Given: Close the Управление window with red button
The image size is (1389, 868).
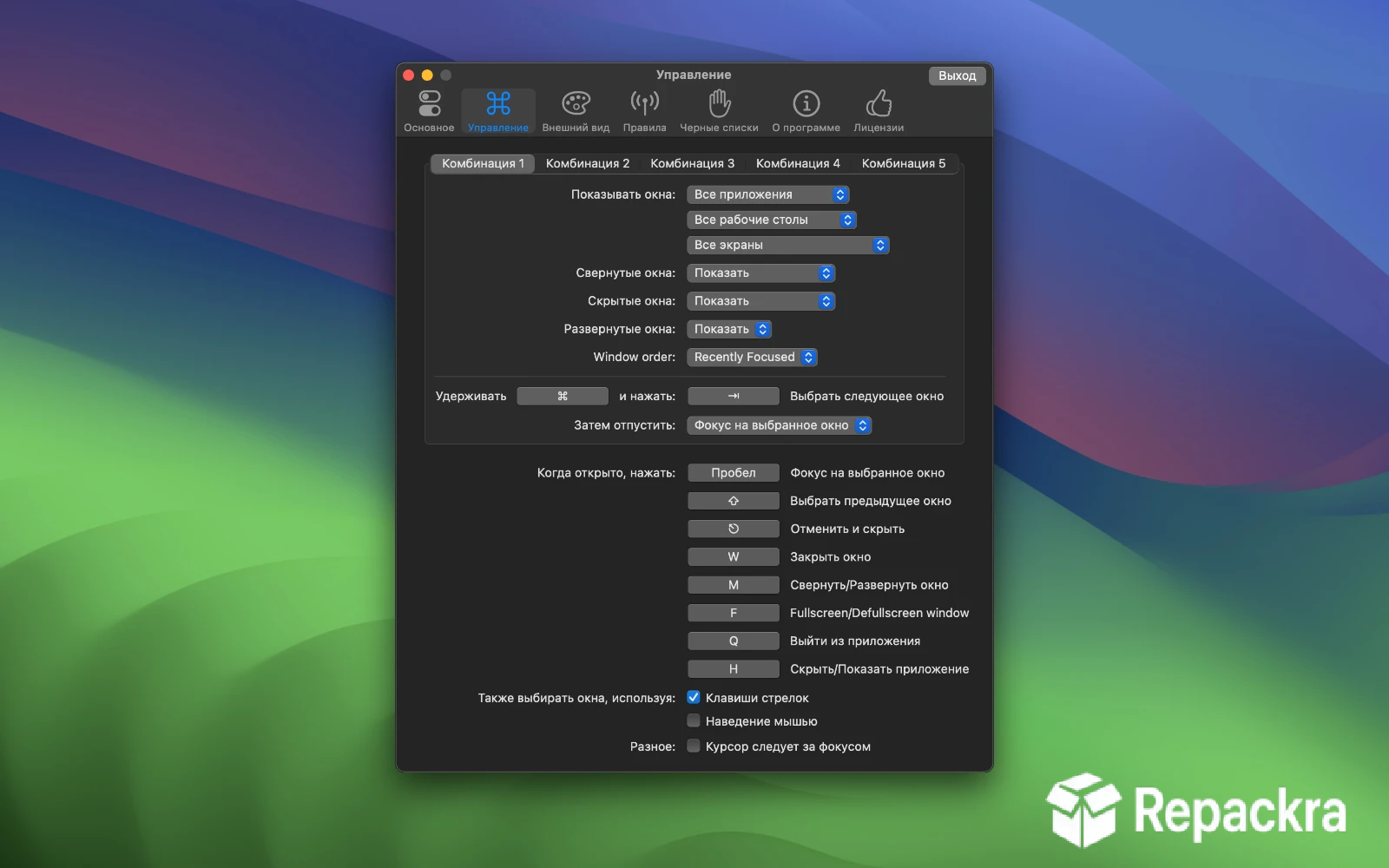Looking at the screenshot, I should (x=409, y=76).
